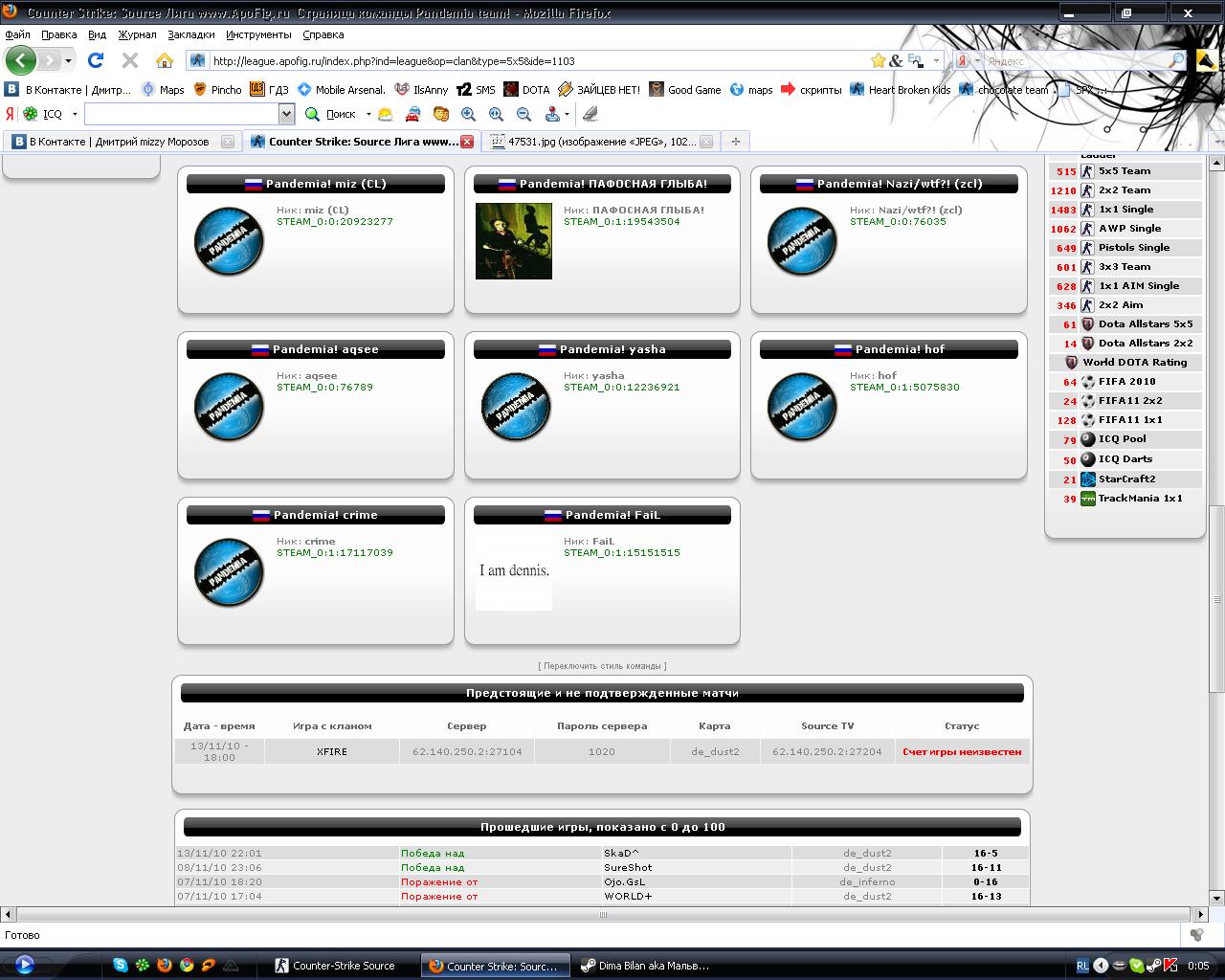This screenshot has width=1225, height=980.
Task: Click the ICQ flower icon on the toolbar
Action: 31,114
